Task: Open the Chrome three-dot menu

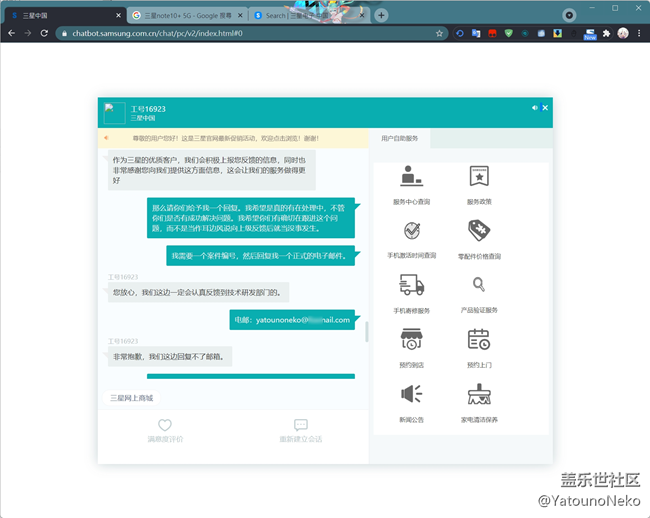Action: [x=639, y=33]
